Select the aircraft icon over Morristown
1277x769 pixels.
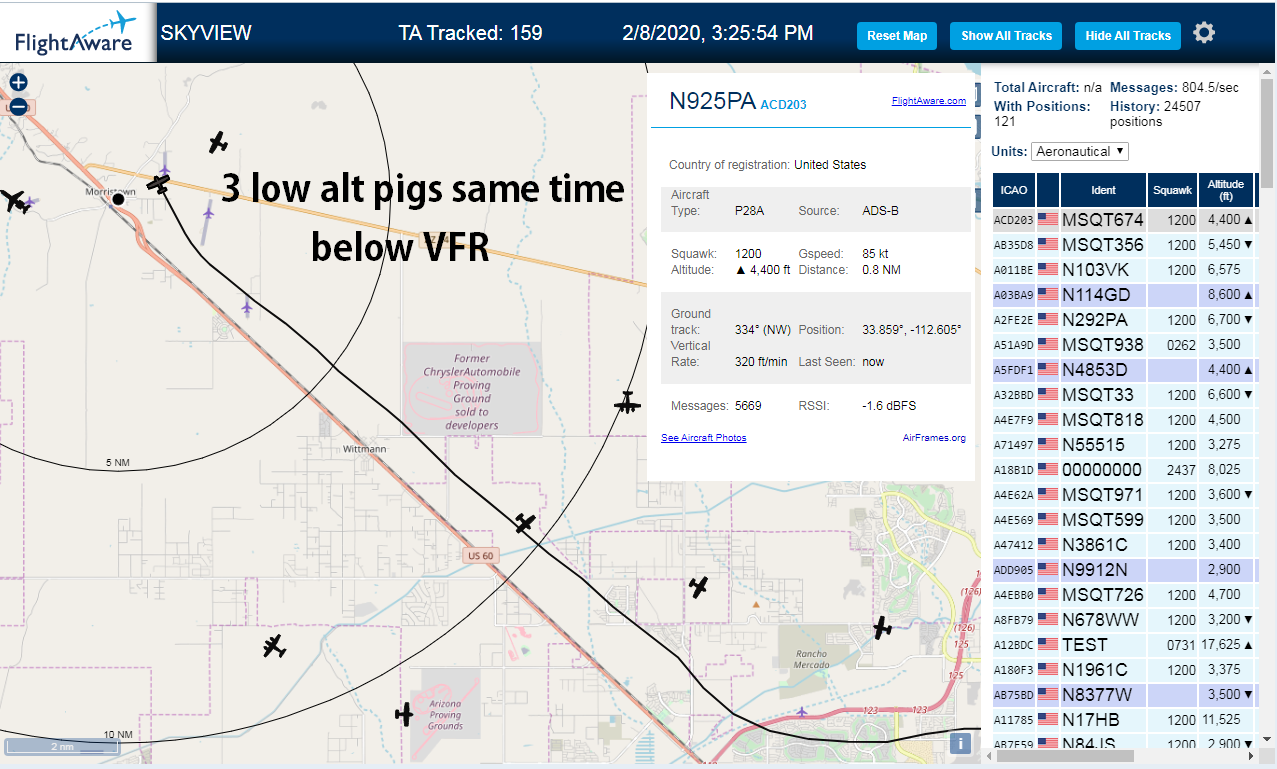158,184
